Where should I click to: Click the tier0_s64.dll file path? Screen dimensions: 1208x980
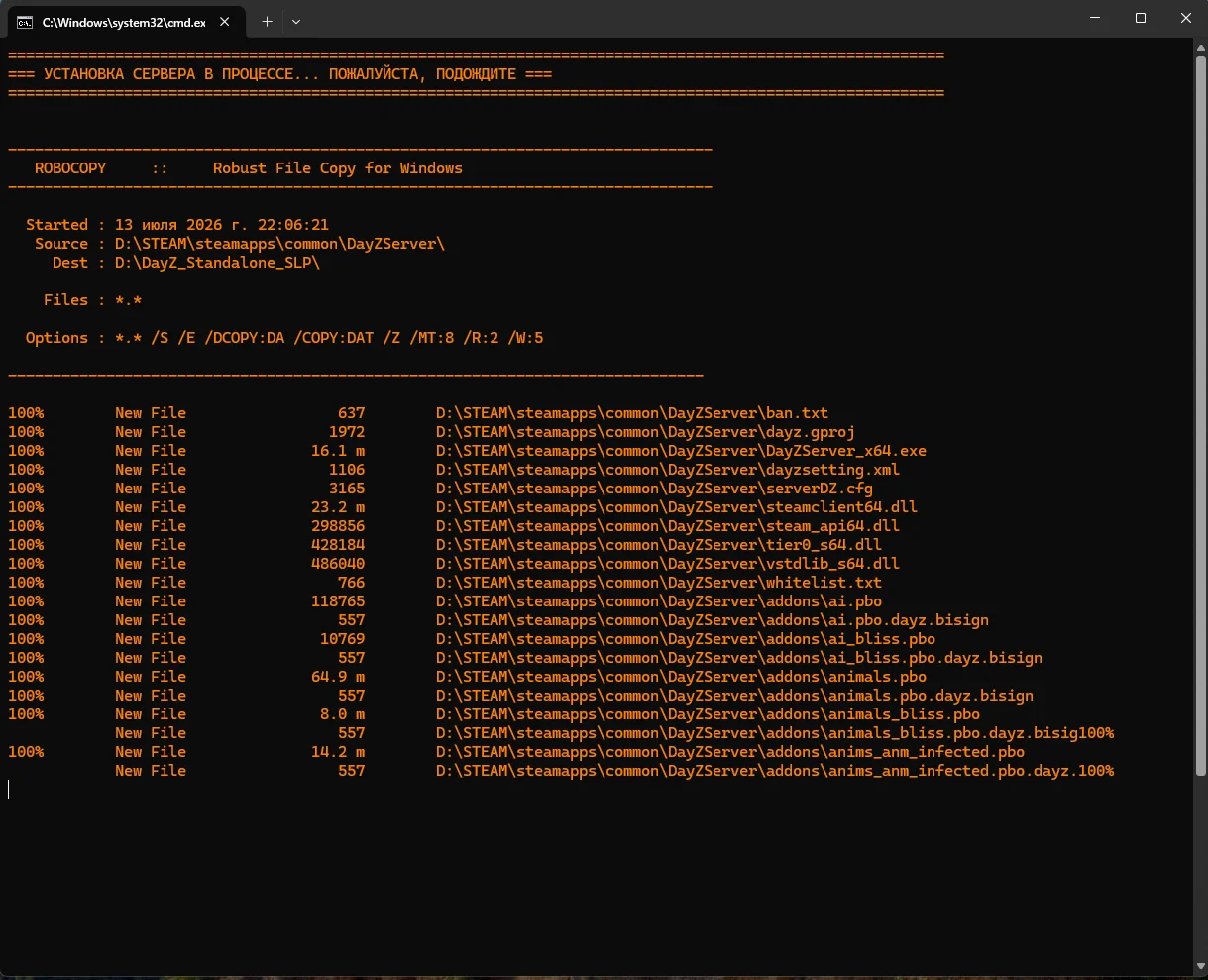coord(659,545)
